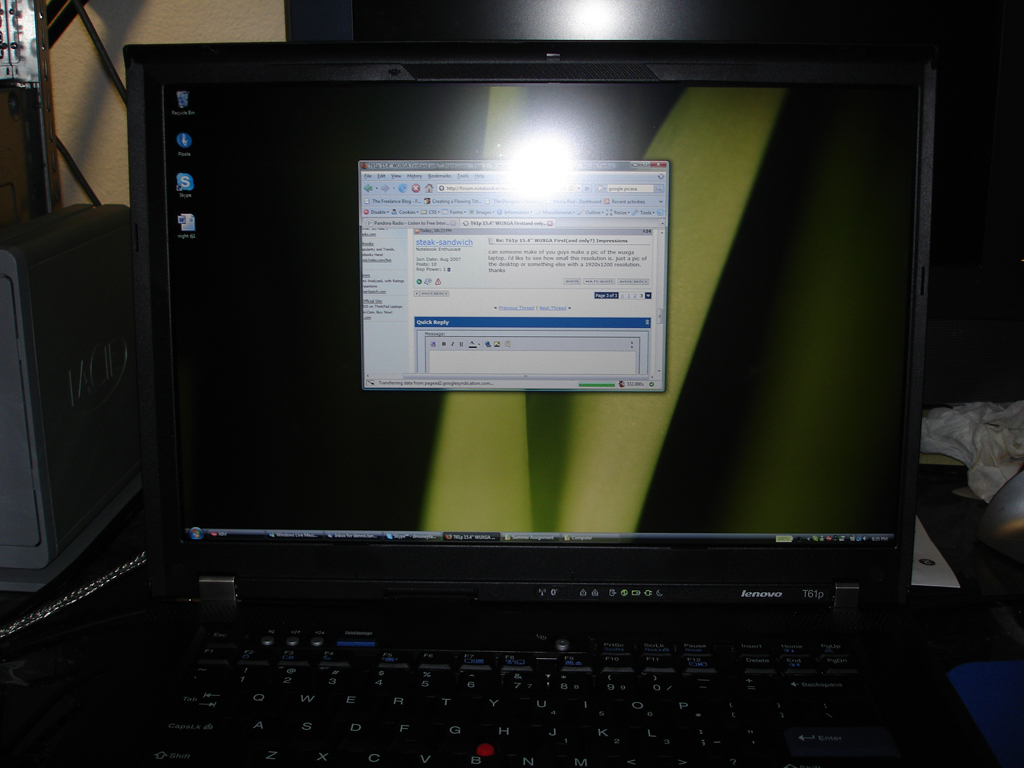Viewport: 1024px width, 768px height.
Task: Open the View menu
Action: coord(396,176)
